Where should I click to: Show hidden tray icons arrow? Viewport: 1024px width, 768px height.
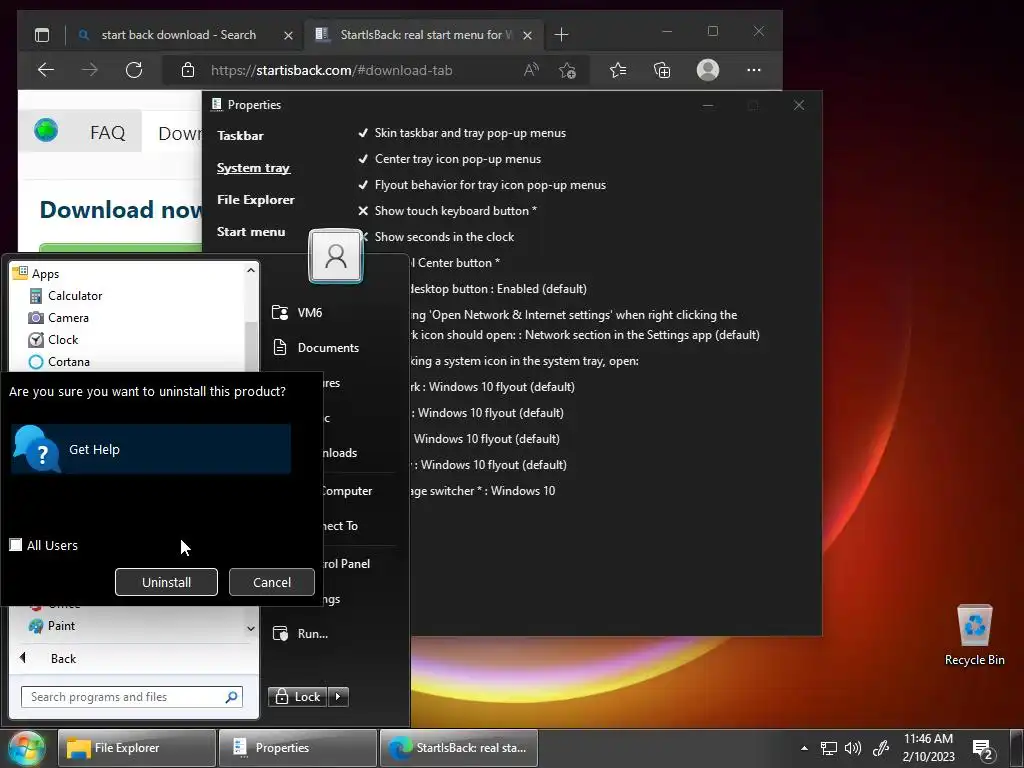[x=805, y=748]
